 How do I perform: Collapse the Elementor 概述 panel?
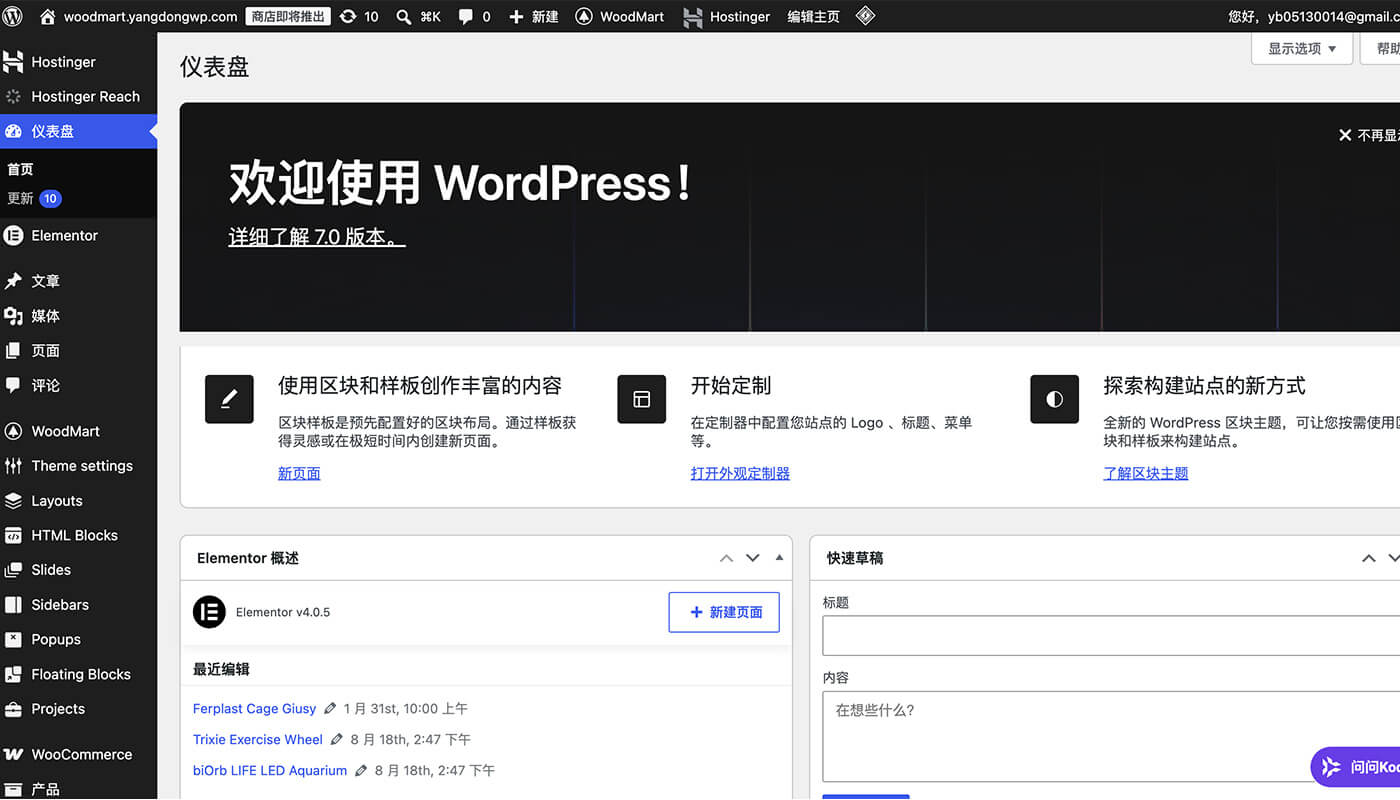click(779, 558)
